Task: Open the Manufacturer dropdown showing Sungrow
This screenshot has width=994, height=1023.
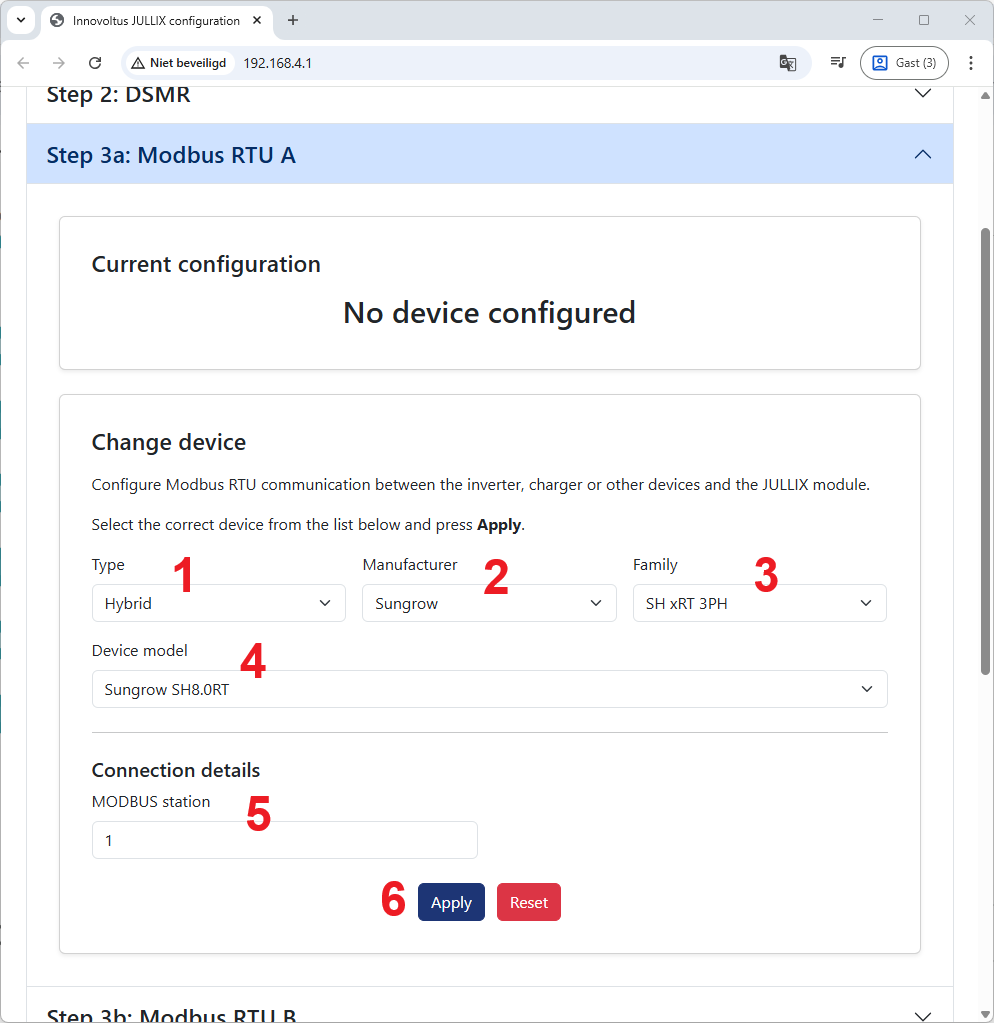Action: point(489,603)
